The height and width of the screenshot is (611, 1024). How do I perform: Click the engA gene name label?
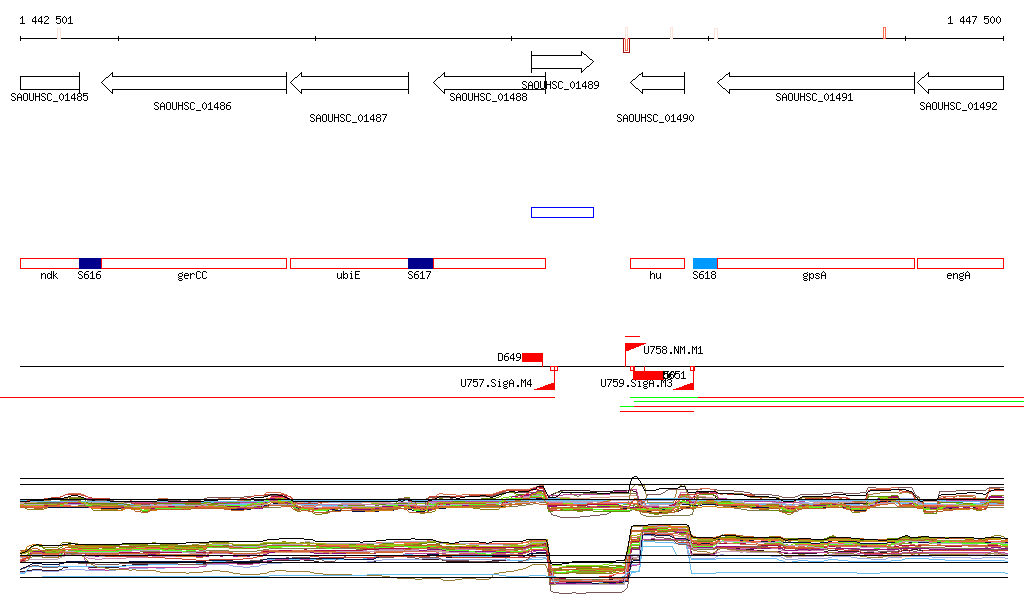click(958, 275)
